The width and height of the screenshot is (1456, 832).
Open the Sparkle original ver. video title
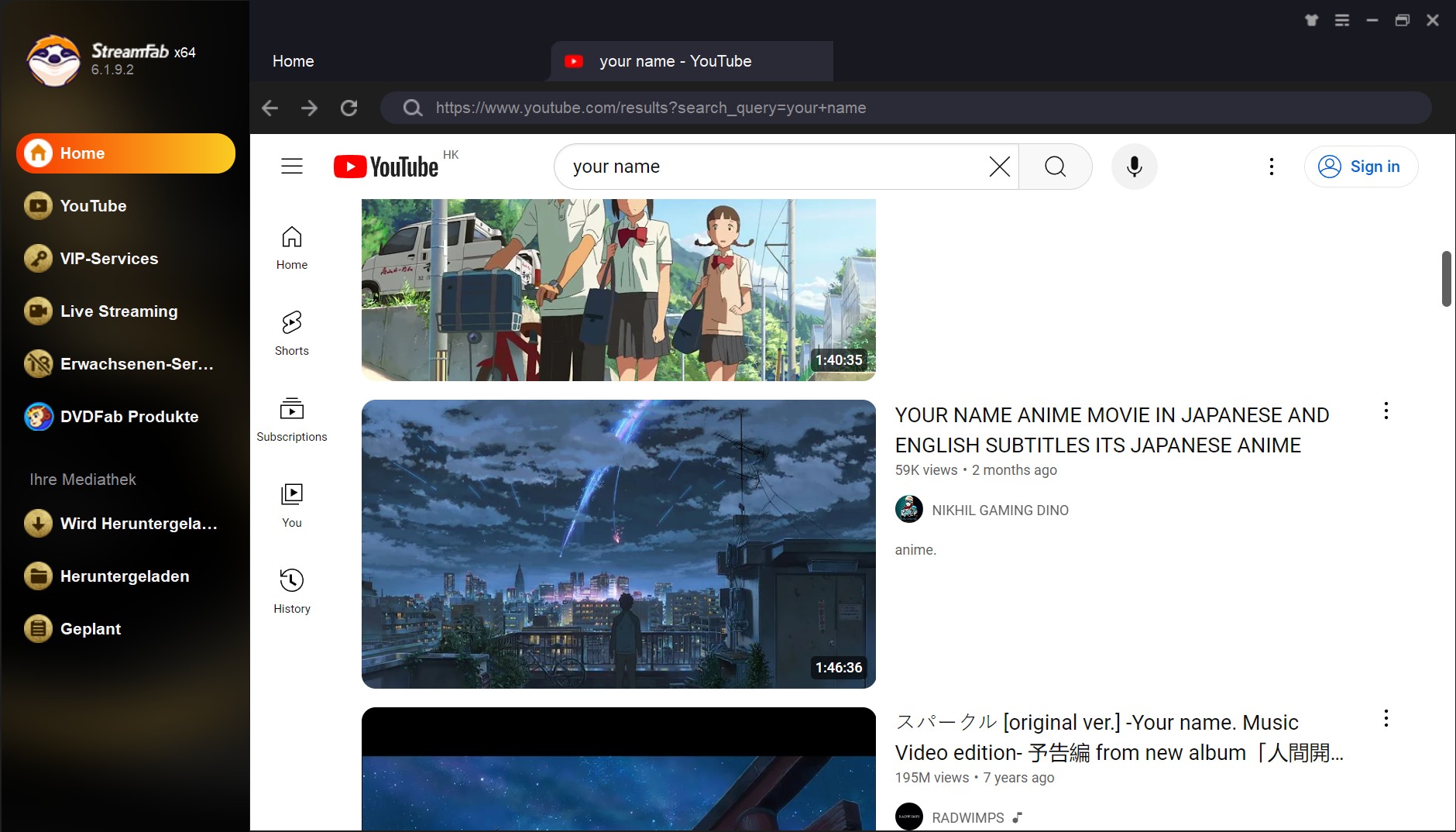1119,737
